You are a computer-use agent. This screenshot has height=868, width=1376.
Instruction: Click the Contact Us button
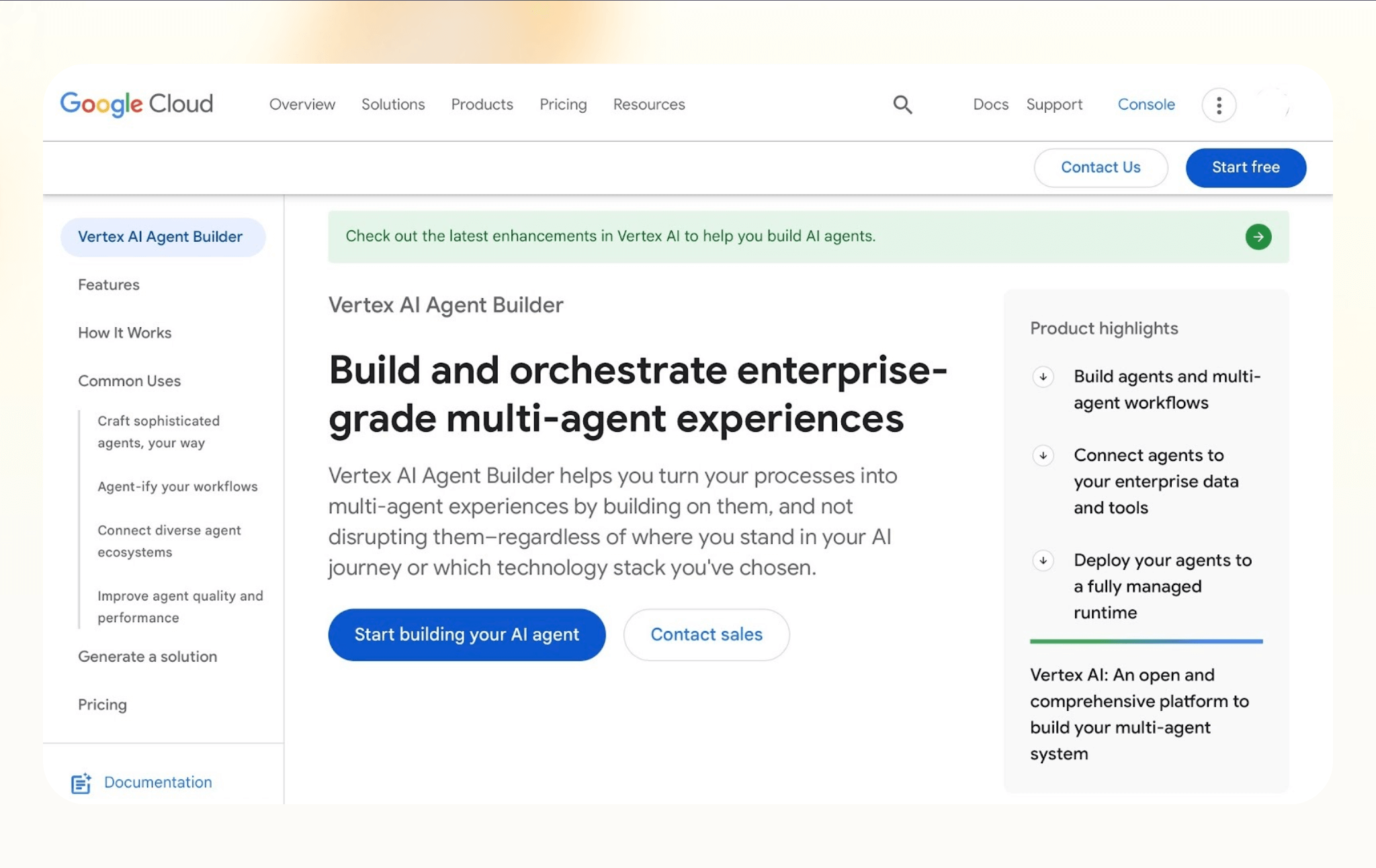1100,167
